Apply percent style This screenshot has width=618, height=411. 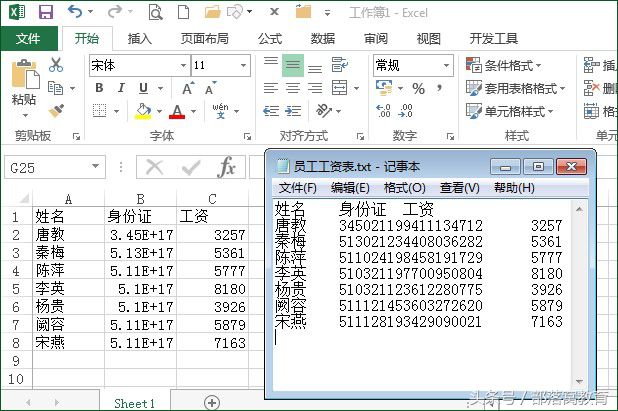click(419, 88)
